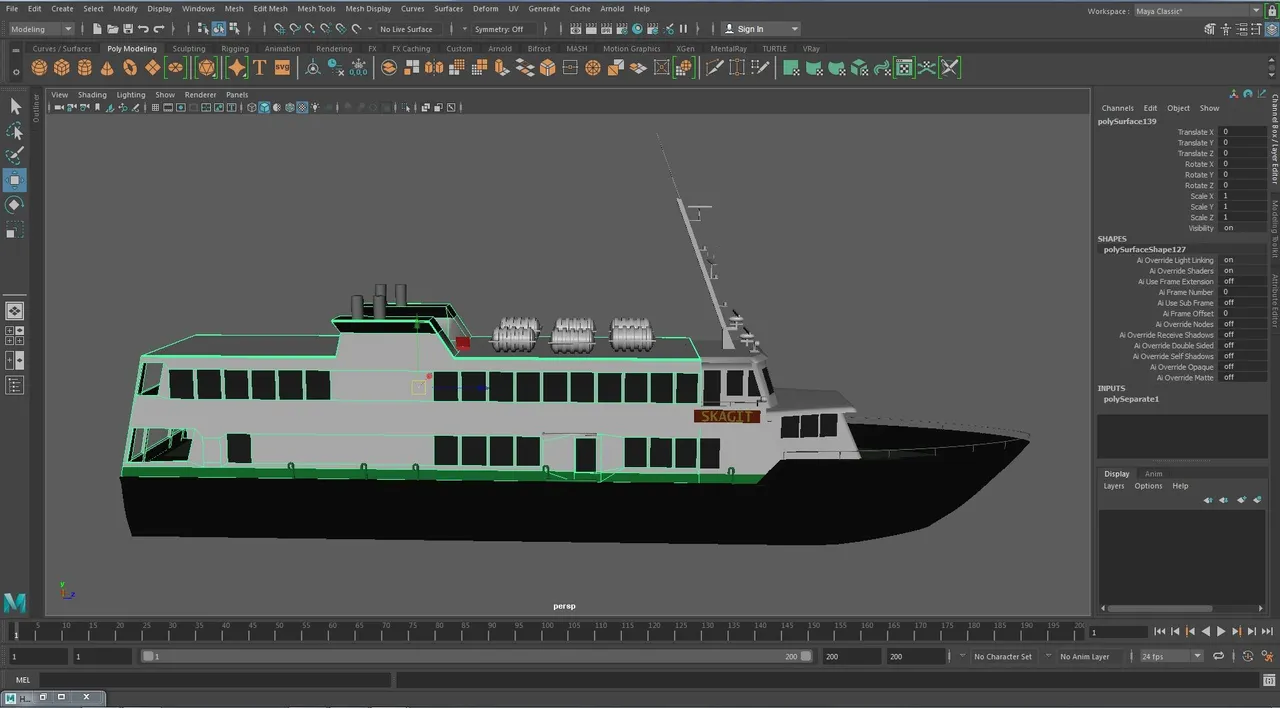Expand the Sign In dropdown
The image size is (1280, 708).
coord(761,29)
